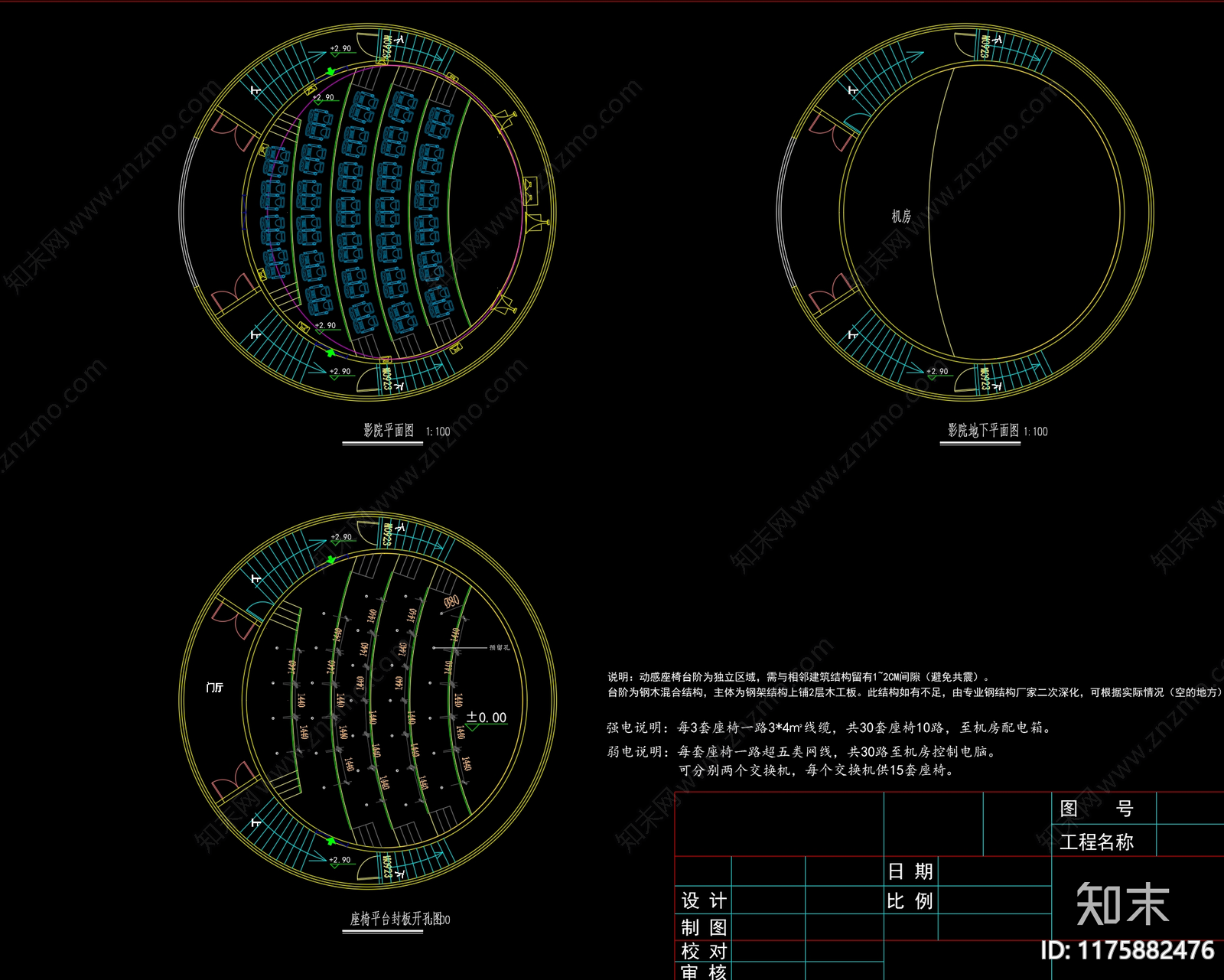Select the '日 期' title block cell

(x=910, y=871)
